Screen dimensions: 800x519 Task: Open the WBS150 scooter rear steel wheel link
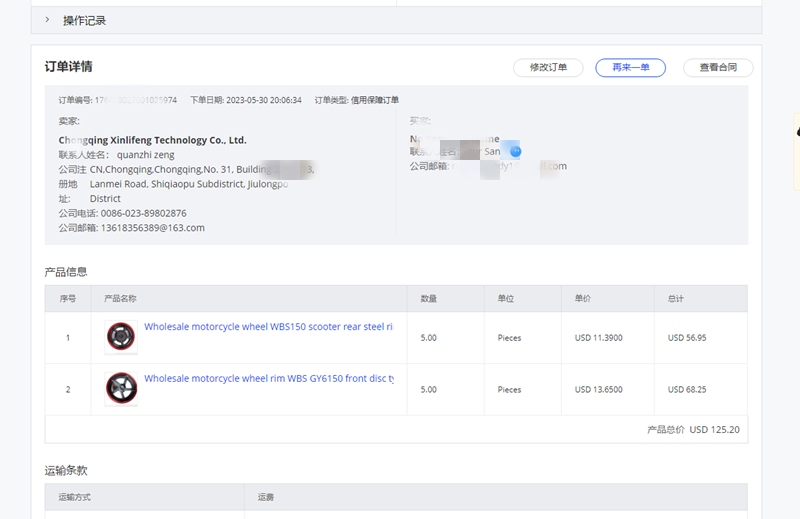tap(268, 327)
